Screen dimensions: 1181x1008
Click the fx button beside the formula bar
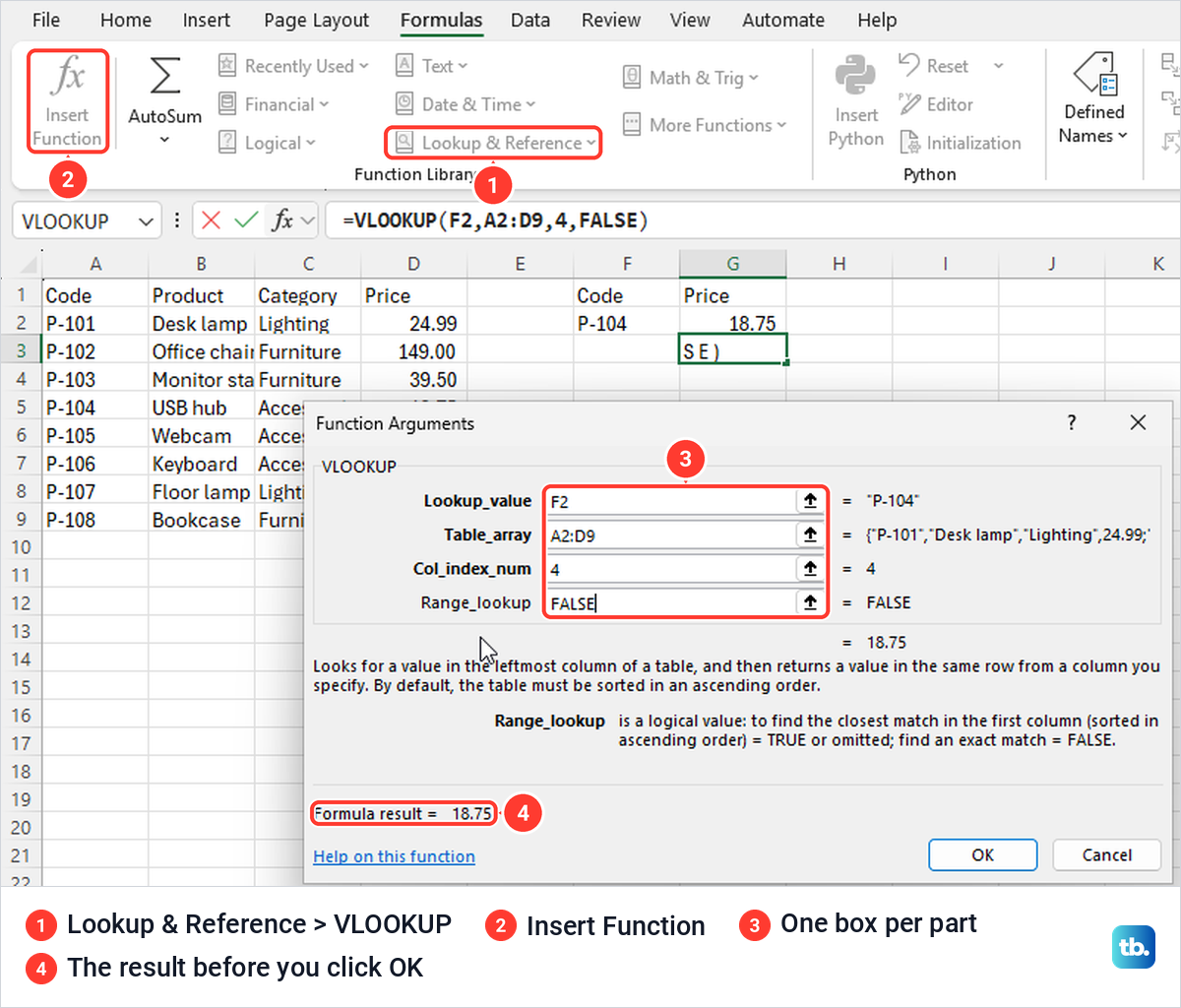tap(282, 220)
